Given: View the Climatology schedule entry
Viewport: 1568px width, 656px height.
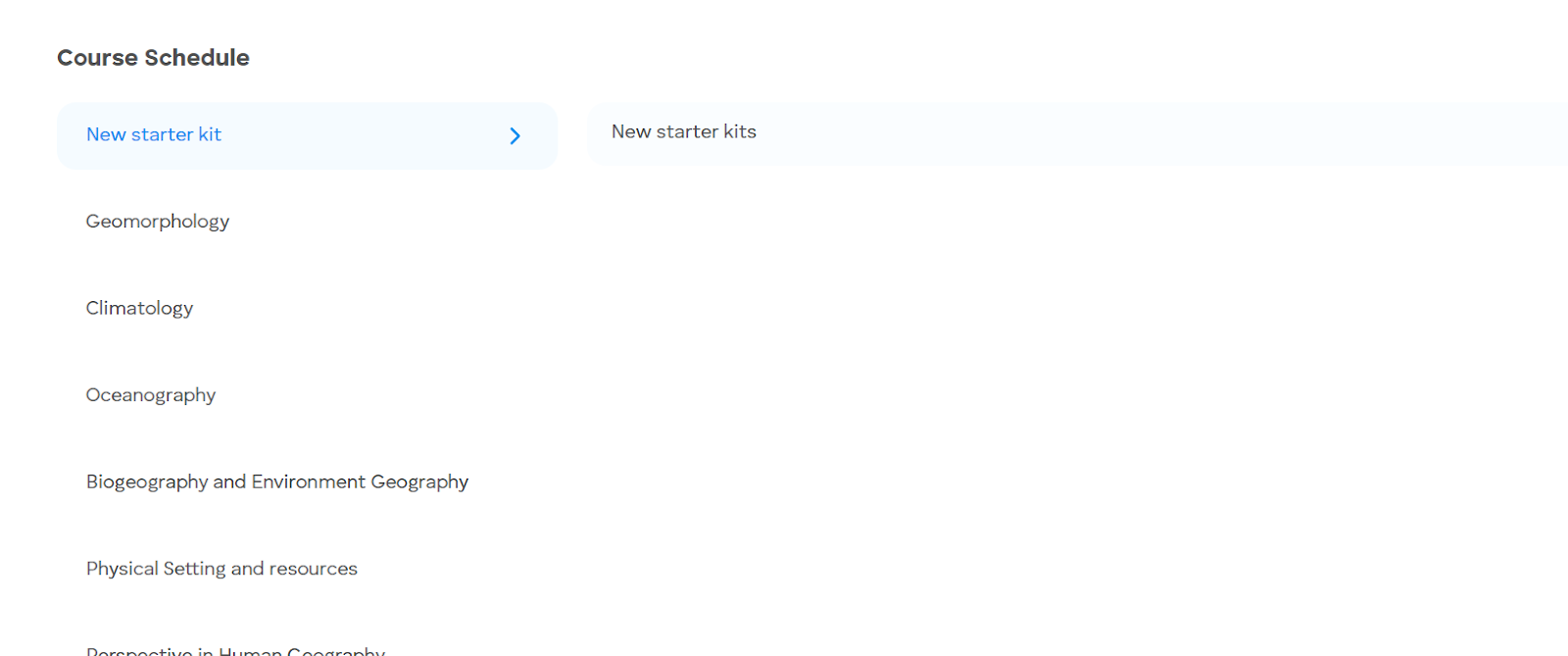Looking at the screenshot, I should (x=139, y=309).
